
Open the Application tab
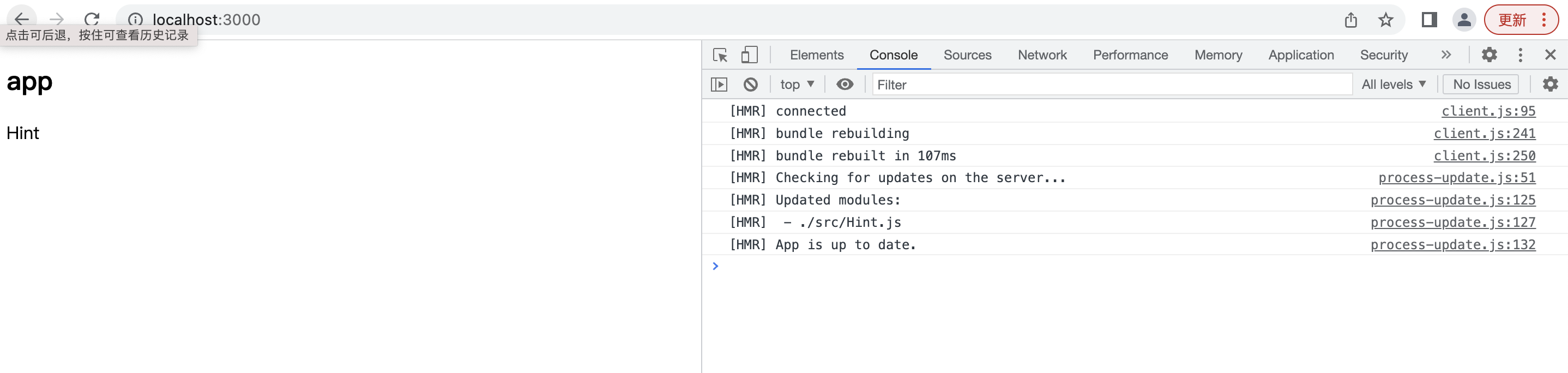coord(1301,55)
